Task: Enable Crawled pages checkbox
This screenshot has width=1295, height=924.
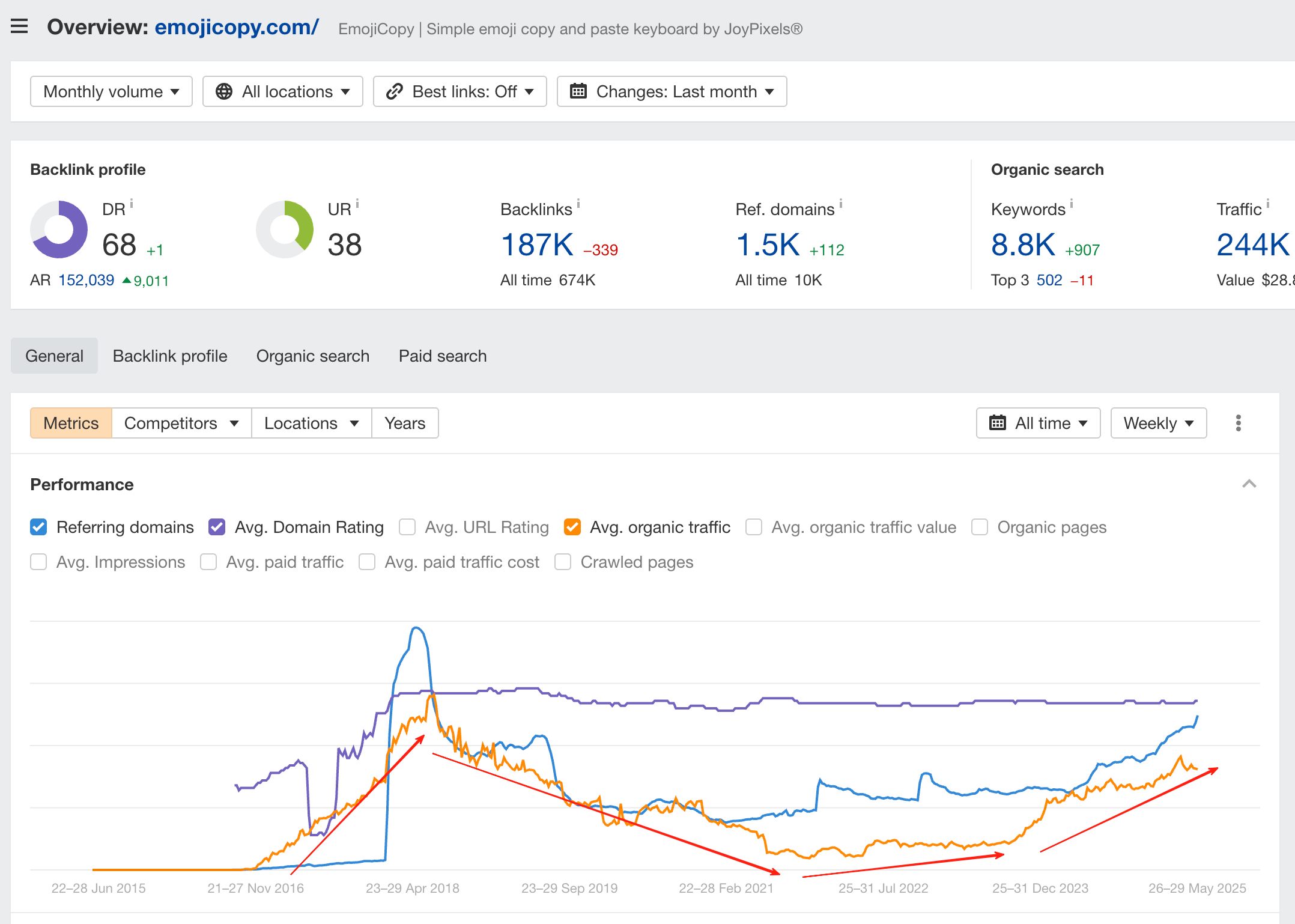Action: [563, 562]
